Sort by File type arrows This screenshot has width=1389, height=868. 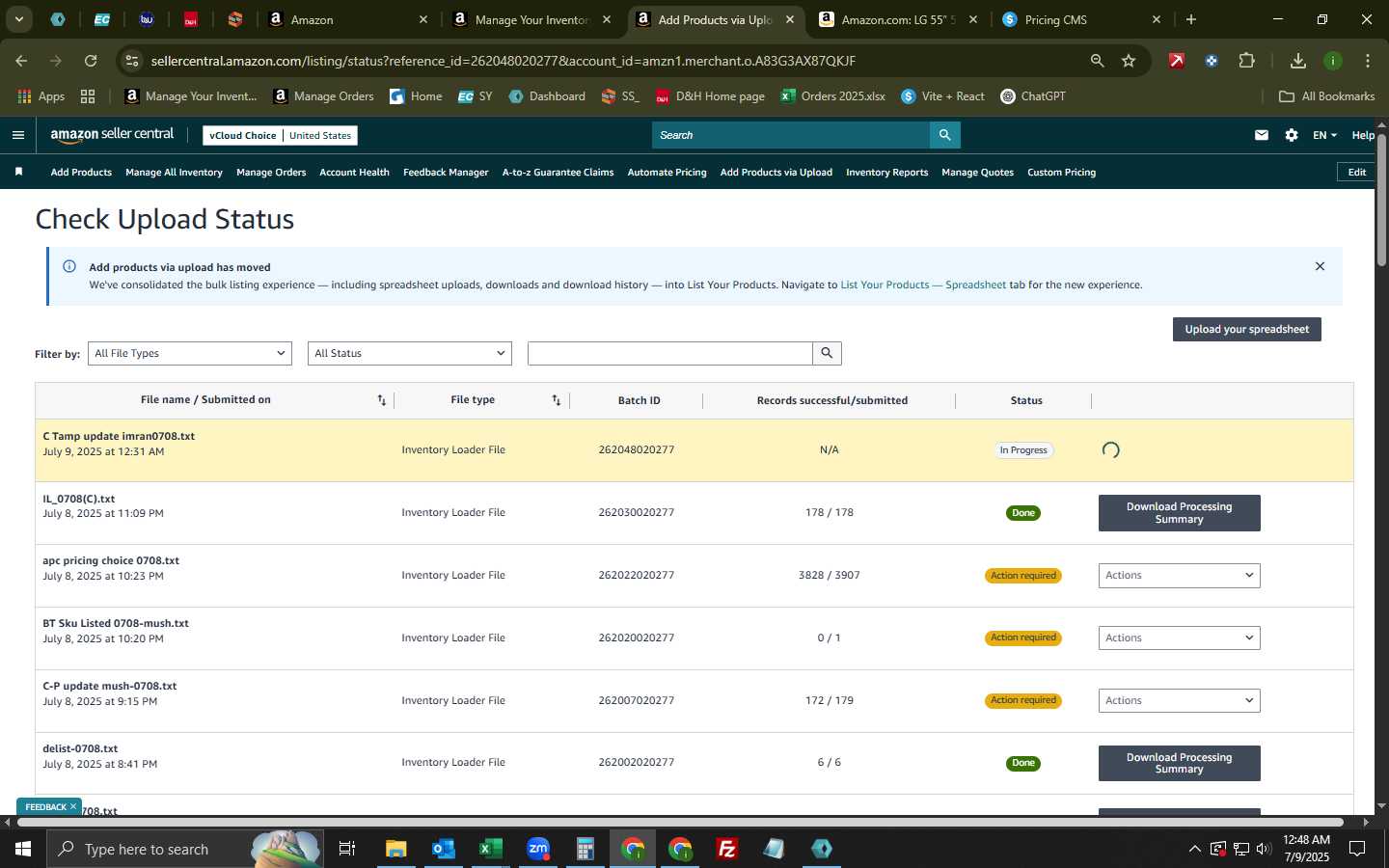(x=557, y=400)
